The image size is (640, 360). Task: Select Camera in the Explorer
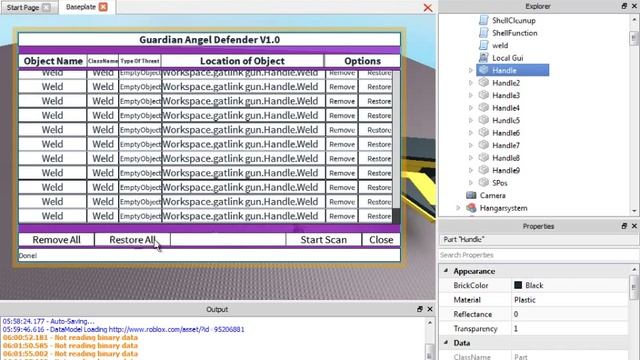(x=493, y=195)
